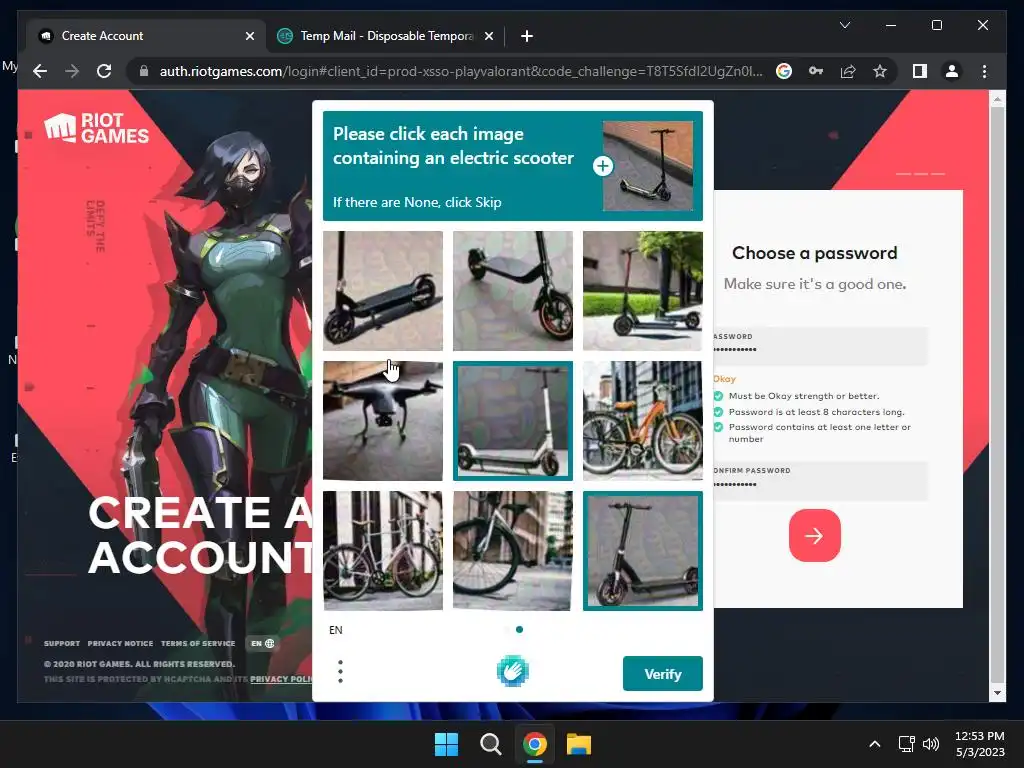Open a new tab with the plus button

click(x=526, y=36)
